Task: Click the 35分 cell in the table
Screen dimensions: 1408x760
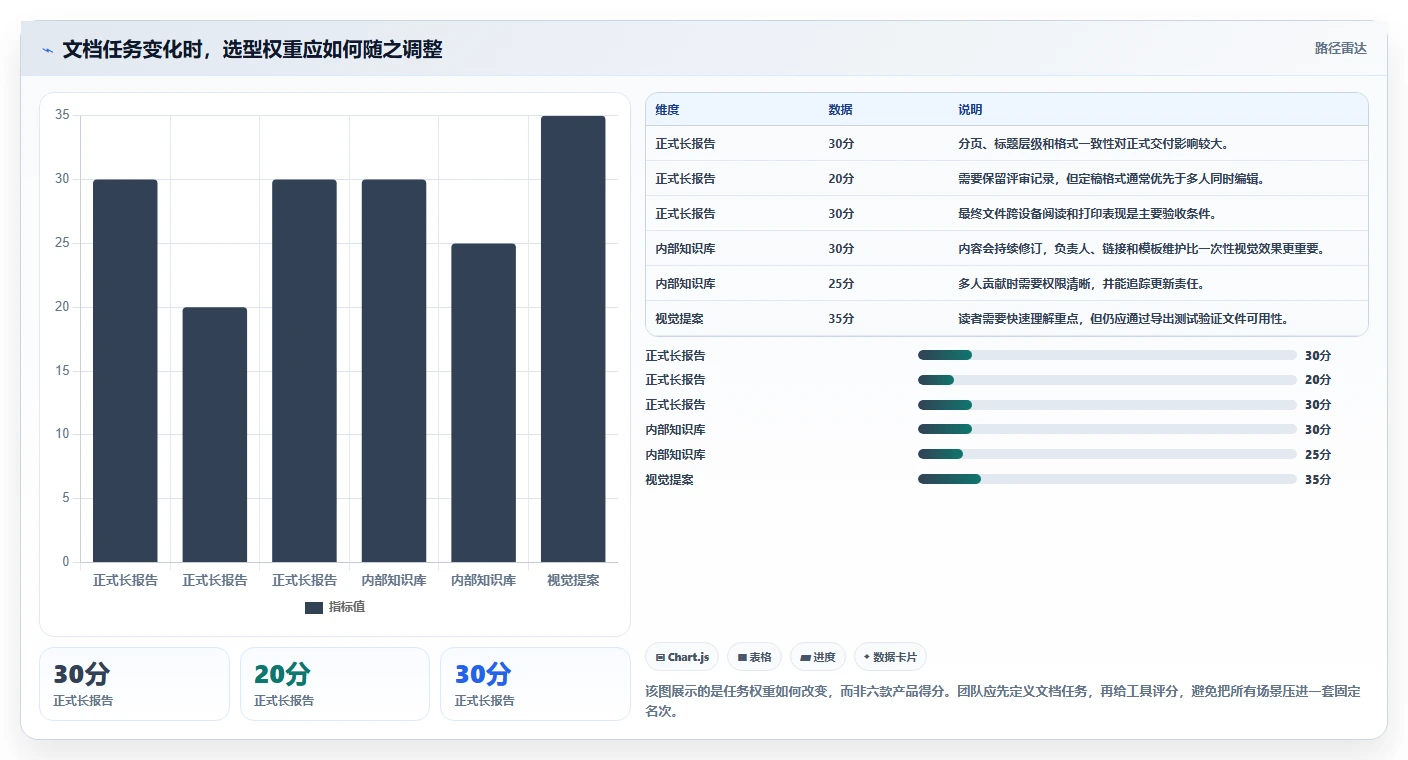Action: (841, 319)
